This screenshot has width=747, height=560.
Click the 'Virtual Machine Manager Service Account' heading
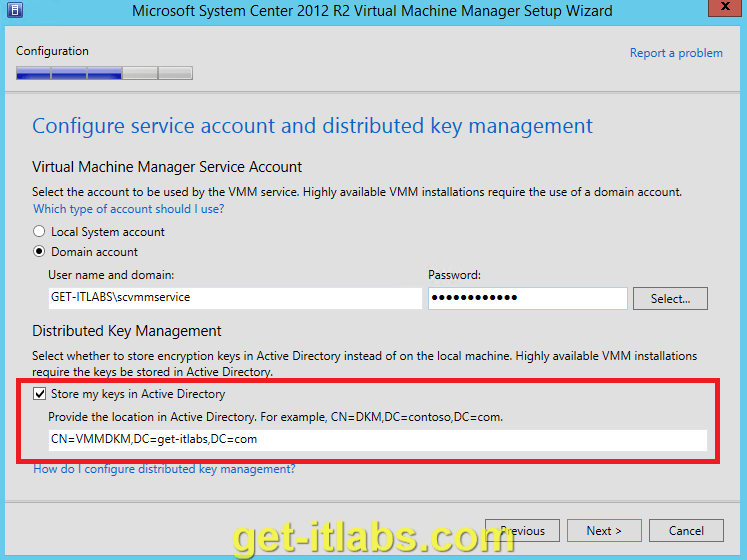pos(167,167)
